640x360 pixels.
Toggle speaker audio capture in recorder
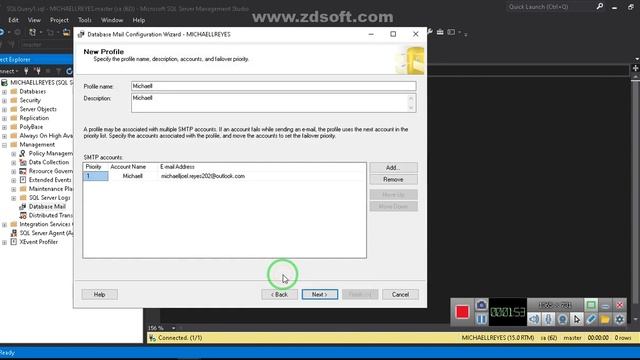[534, 319]
